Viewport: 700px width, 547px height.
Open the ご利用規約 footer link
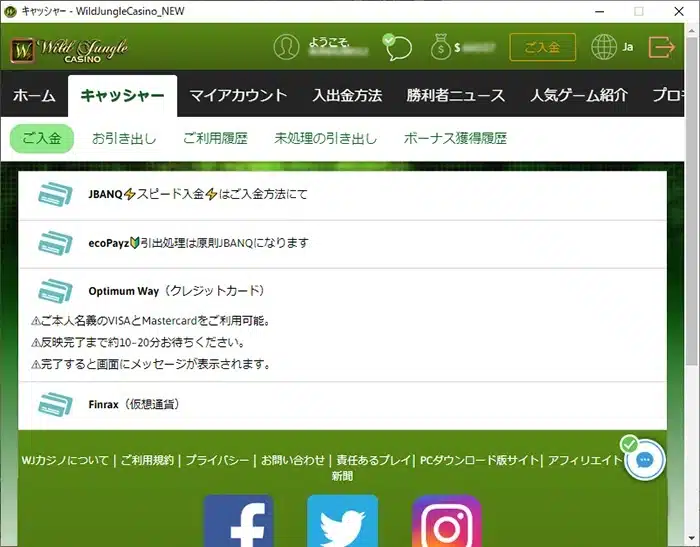[x=147, y=460]
